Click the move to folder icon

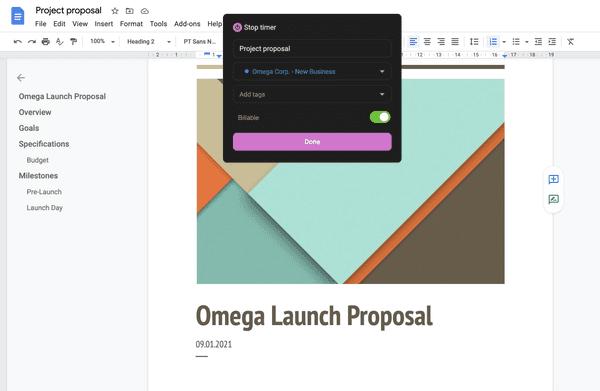point(130,11)
